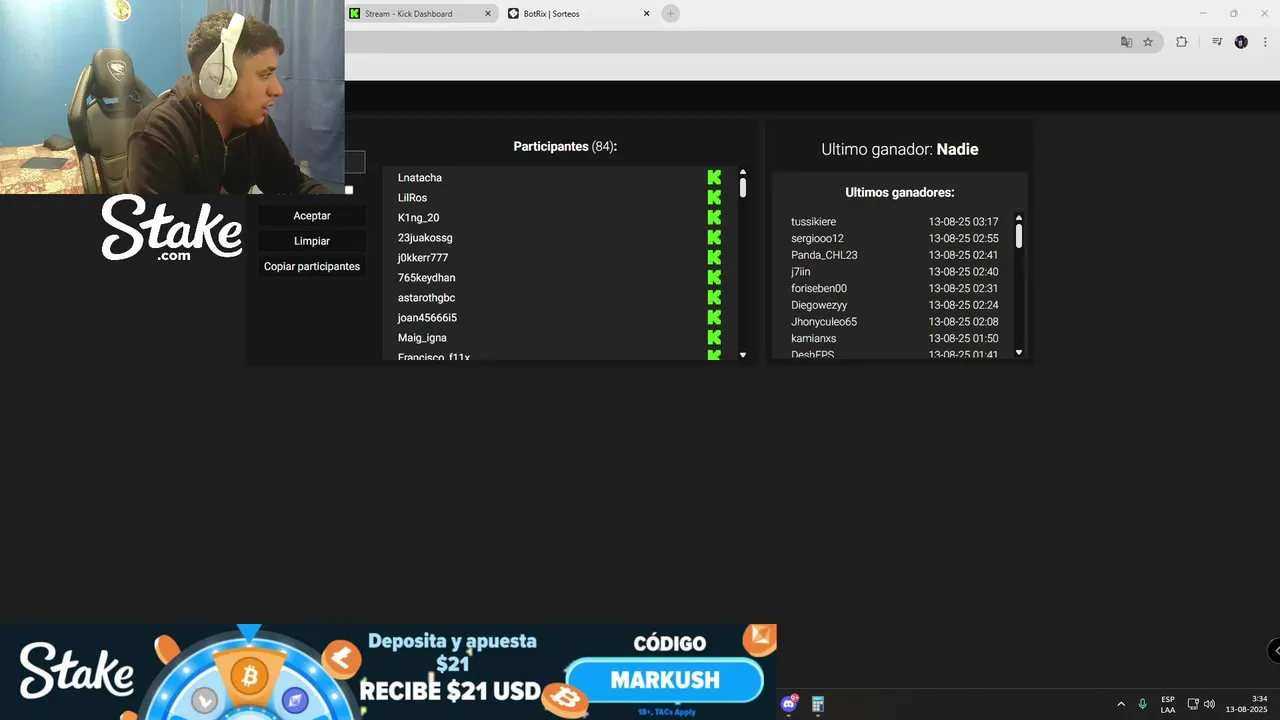Click the participants list scroll-up arrow
This screenshot has width=1280, height=720.
click(743, 172)
